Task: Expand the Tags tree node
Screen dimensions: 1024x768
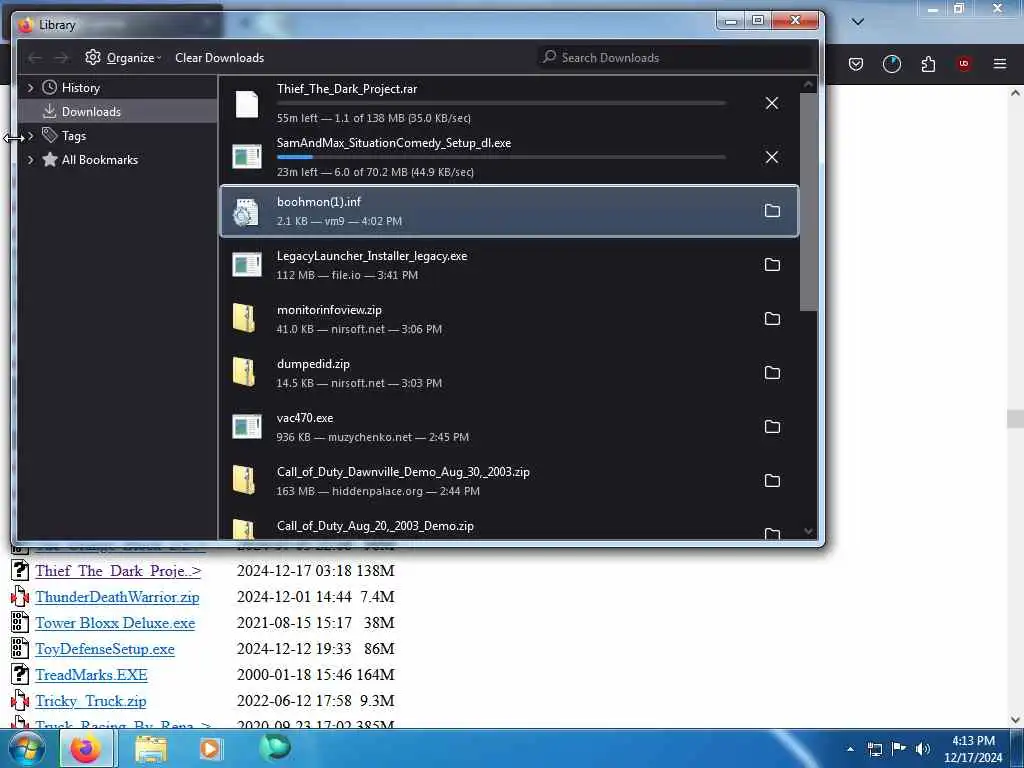Action: (x=30, y=136)
